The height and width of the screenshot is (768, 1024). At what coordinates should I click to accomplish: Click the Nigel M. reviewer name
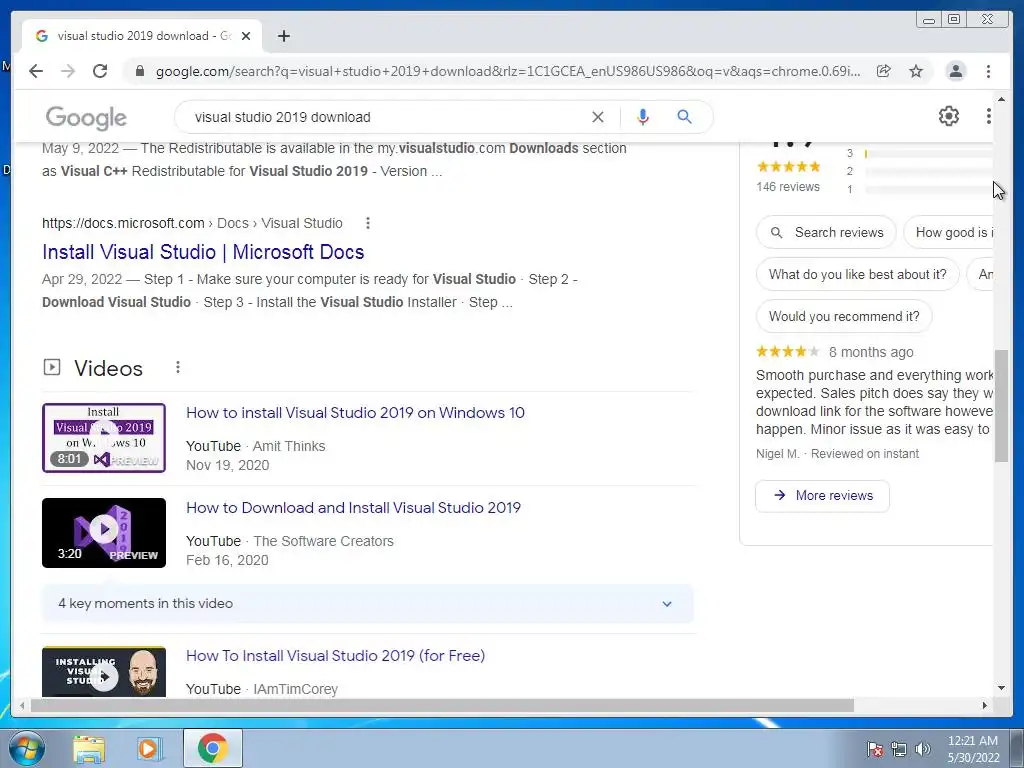(777, 454)
